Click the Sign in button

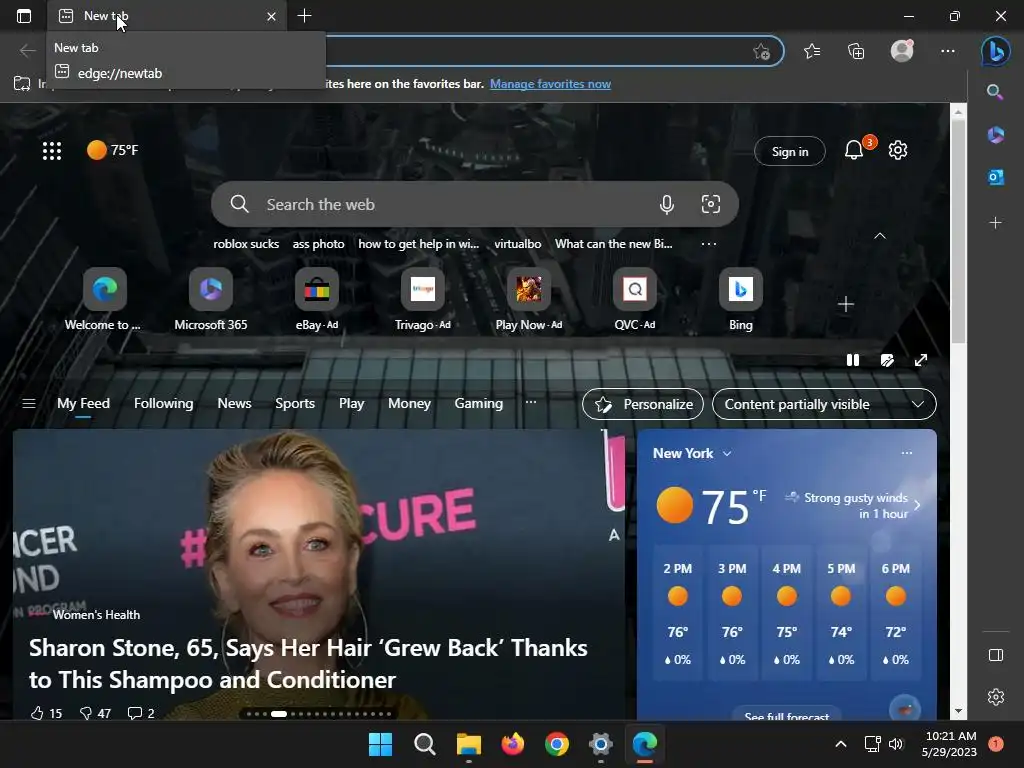tap(790, 152)
